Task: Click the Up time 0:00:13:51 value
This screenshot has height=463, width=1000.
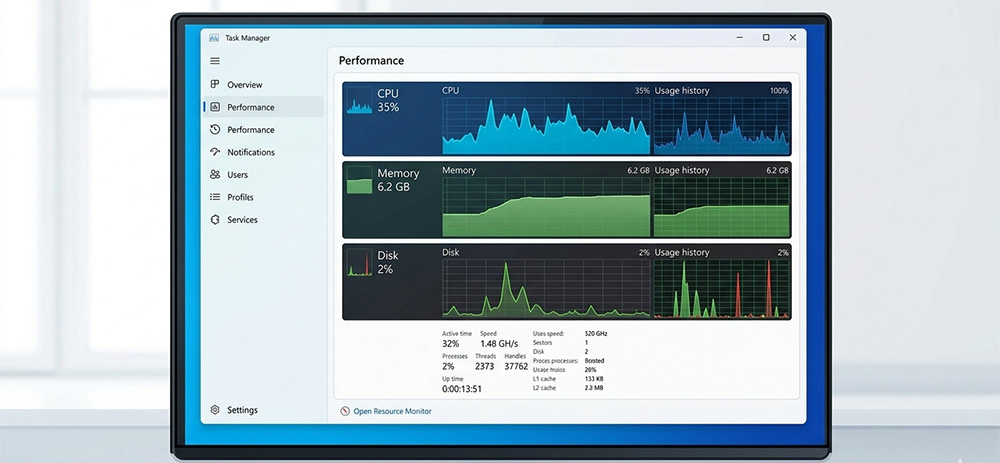Action: (462, 389)
